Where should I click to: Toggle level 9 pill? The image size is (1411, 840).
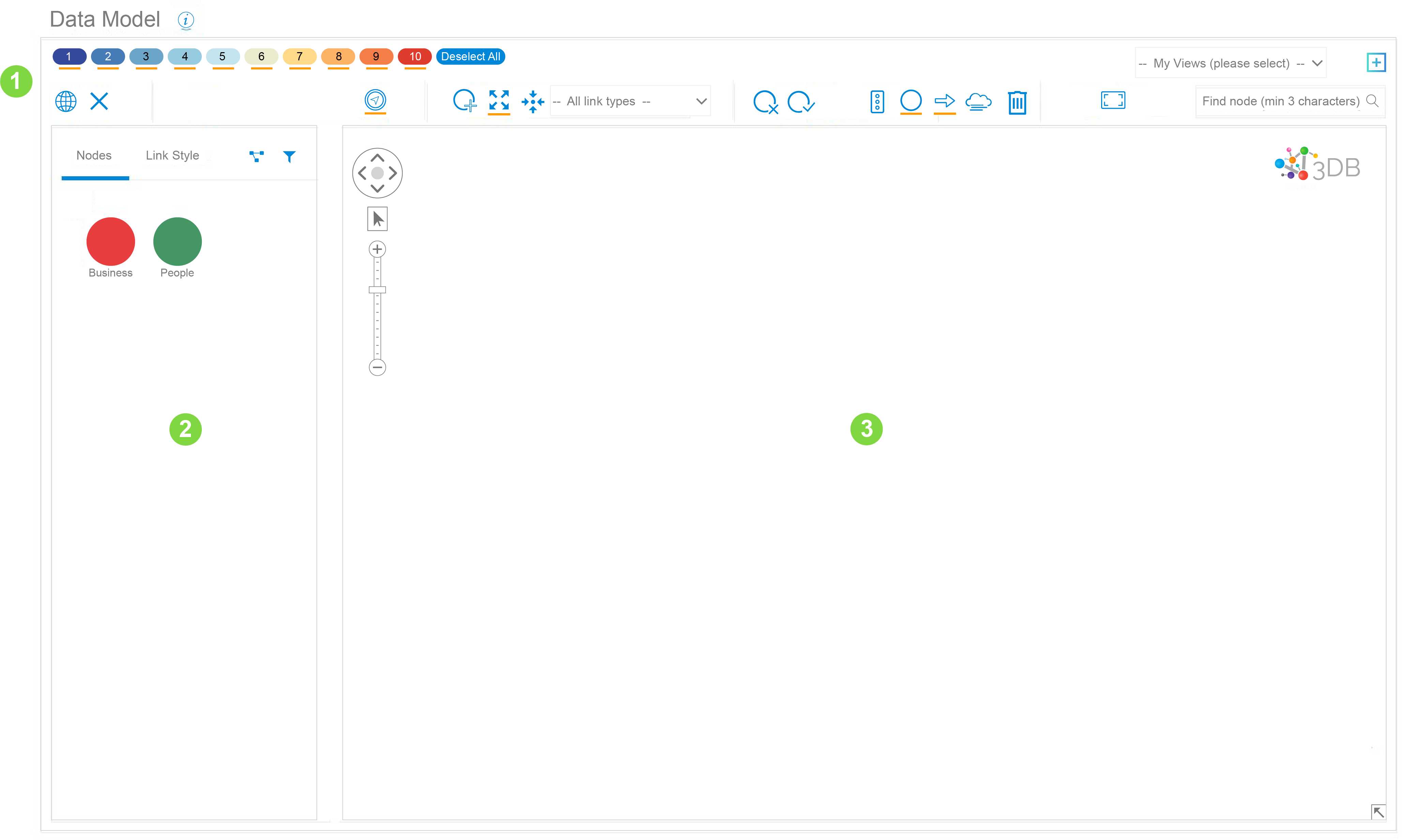[376, 57]
